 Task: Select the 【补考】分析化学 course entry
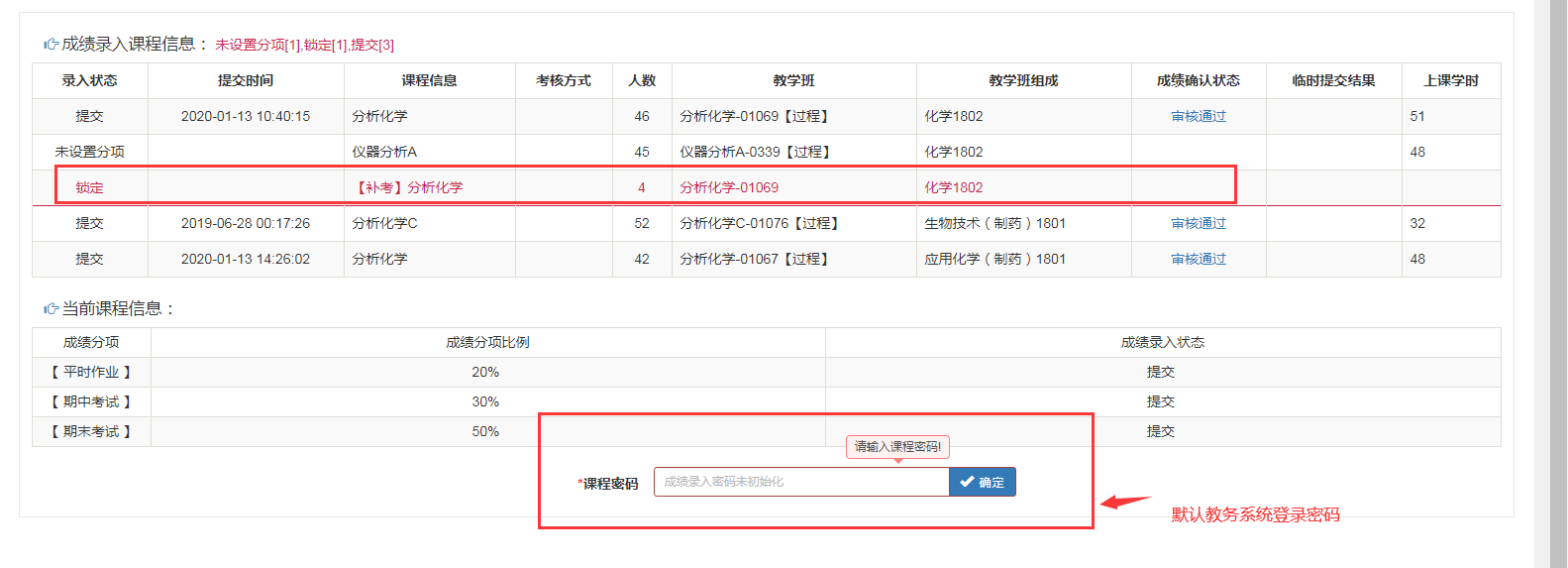[x=408, y=188]
